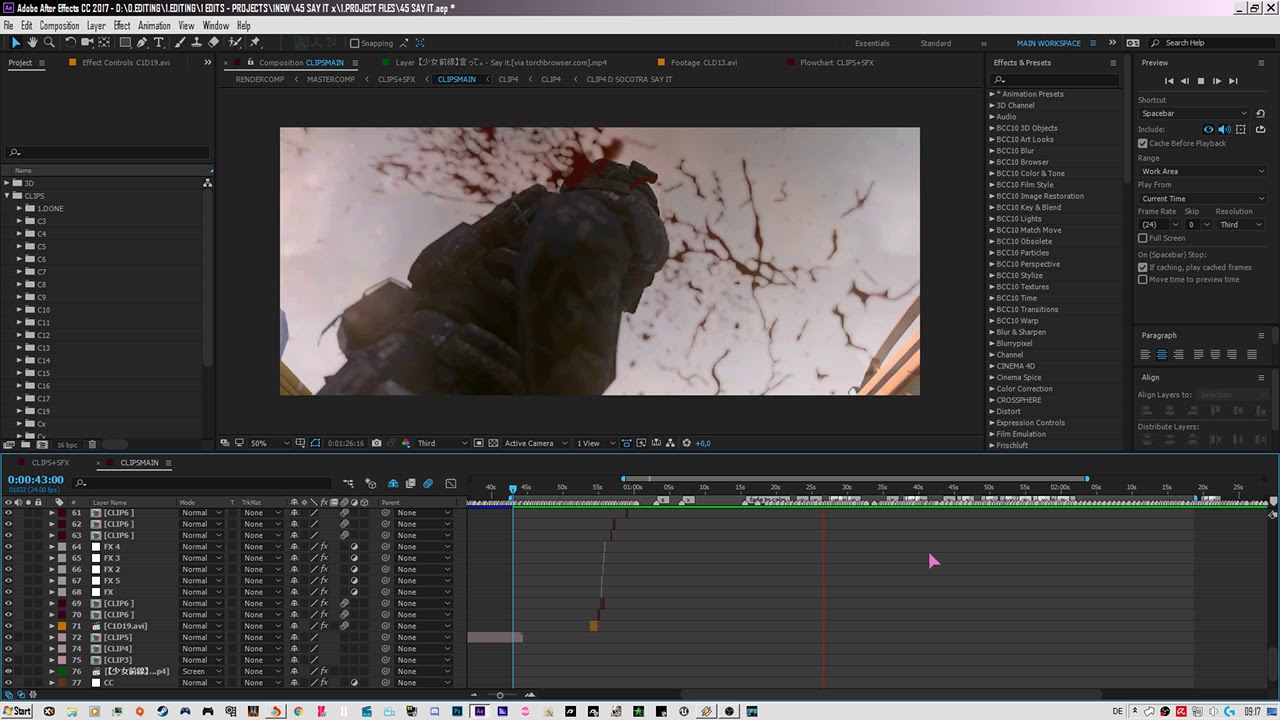Viewport: 1280px width, 720px height.
Task: Switch to CLIPS+SFX timeline tab
Action: (50, 463)
